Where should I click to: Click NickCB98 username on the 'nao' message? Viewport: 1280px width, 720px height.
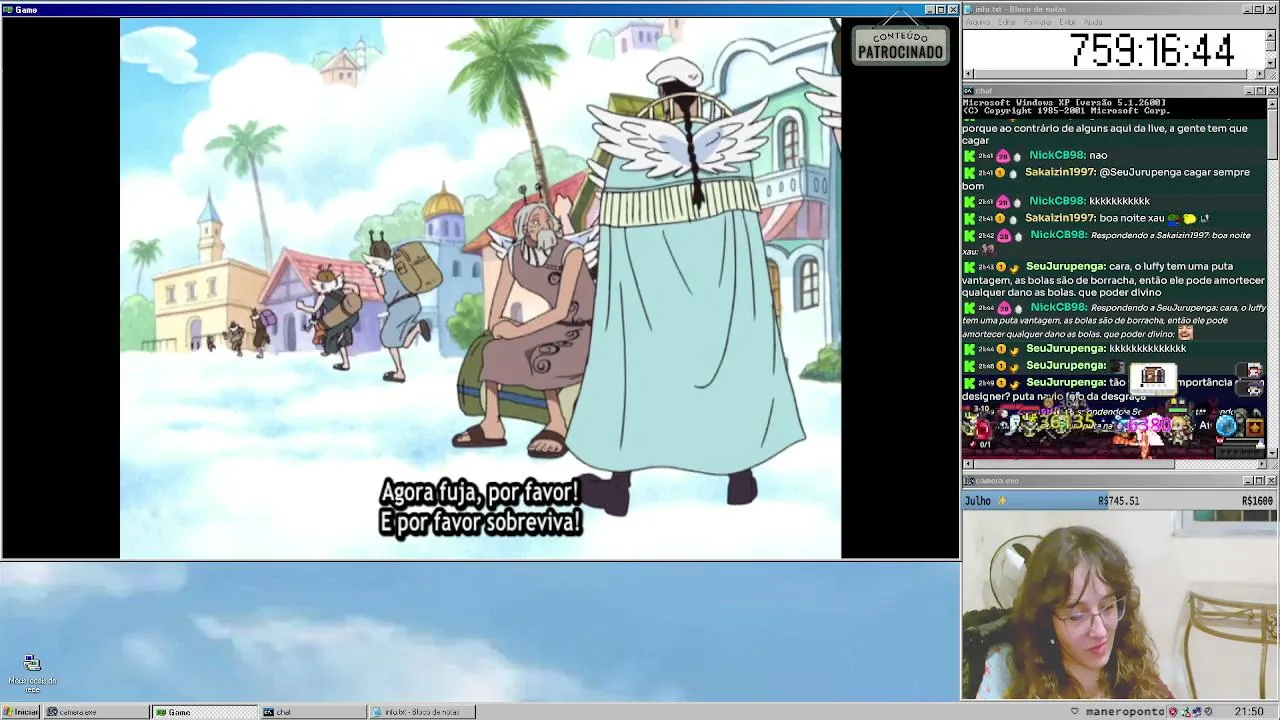coord(1057,155)
